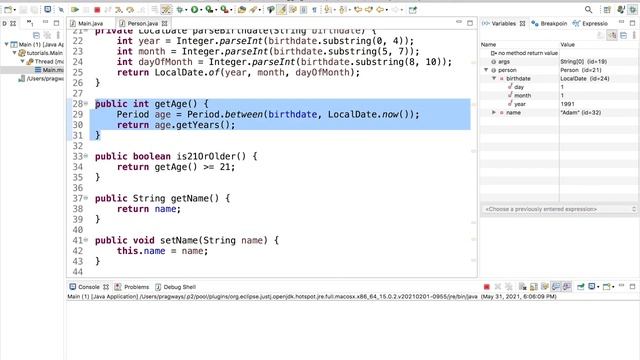Toggle Show Console on Standard Error

point(567,287)
